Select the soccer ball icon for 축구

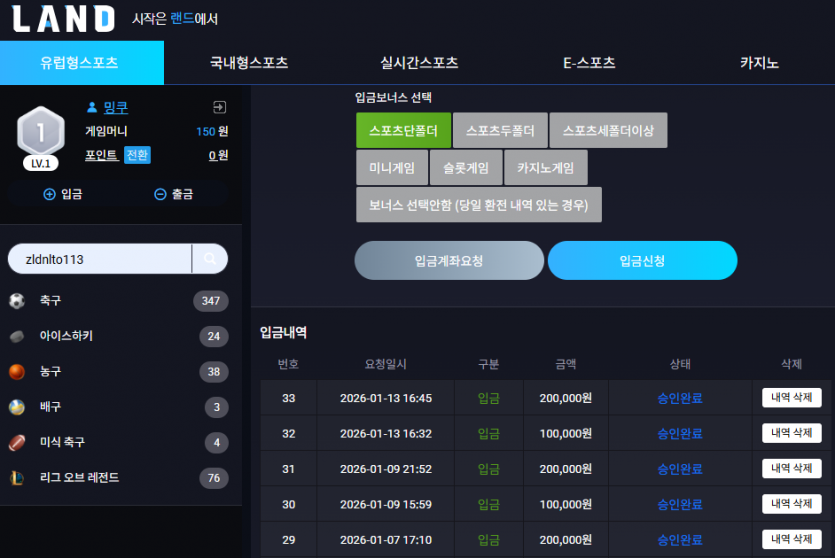(17, 301)
